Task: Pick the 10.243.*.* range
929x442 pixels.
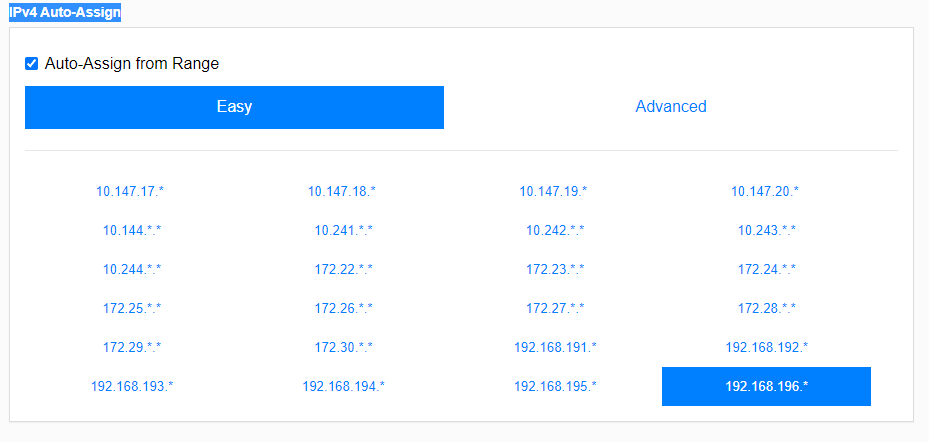Action: click(x=766, y=230)
